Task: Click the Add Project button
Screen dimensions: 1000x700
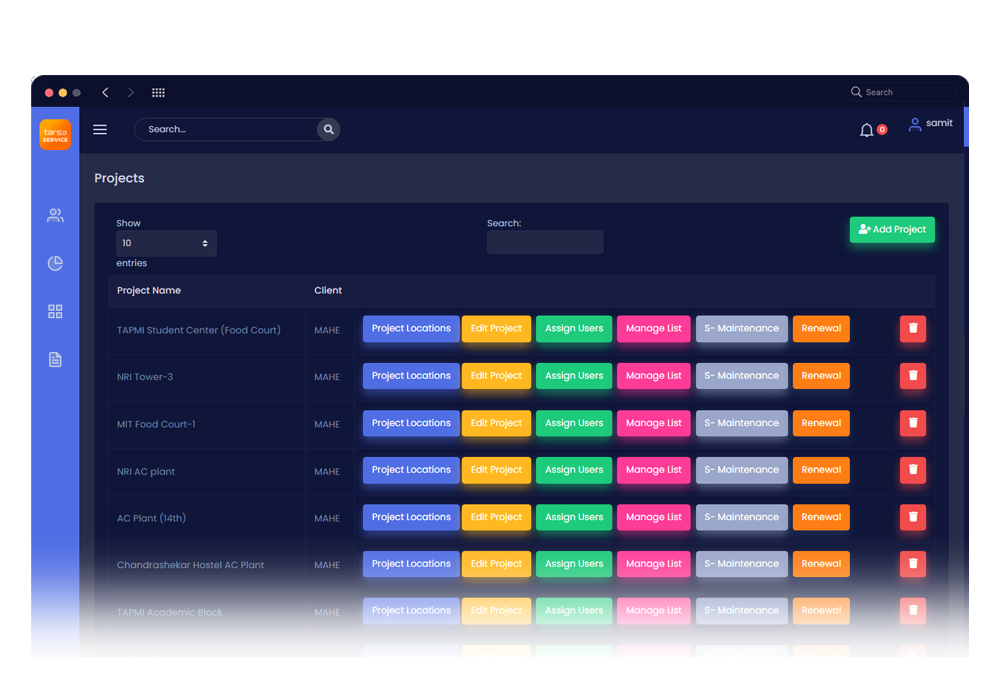Action: coord(892,230)
